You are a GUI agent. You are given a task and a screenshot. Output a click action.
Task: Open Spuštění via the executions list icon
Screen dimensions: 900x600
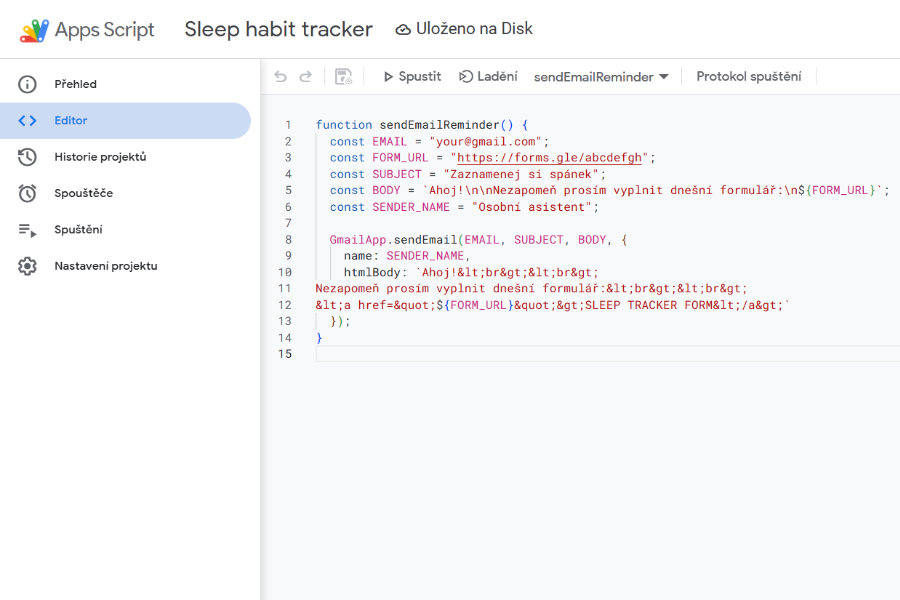click(25, 229)
